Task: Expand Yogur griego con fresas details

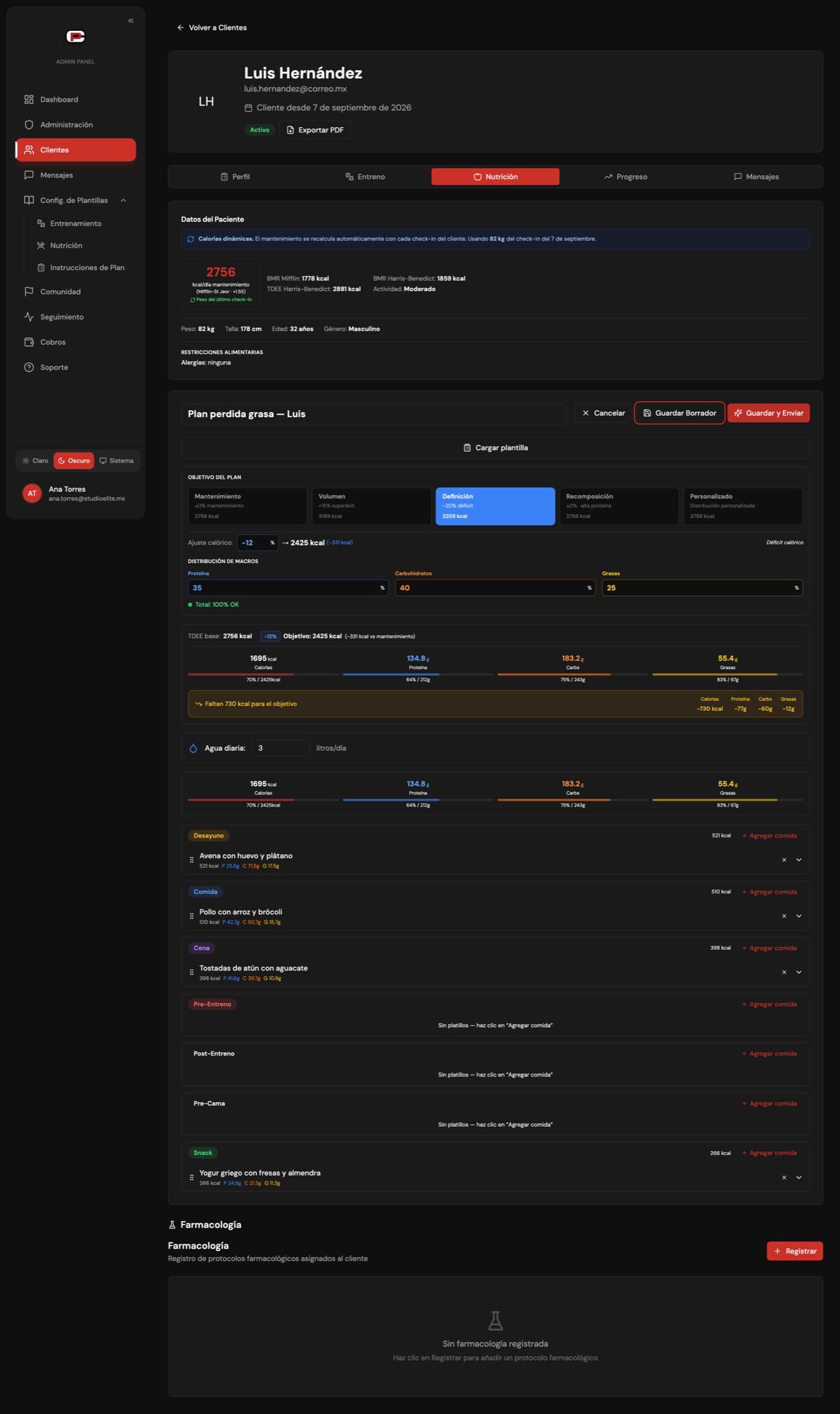Action: pyautogui.click(x=799, y=1177)
